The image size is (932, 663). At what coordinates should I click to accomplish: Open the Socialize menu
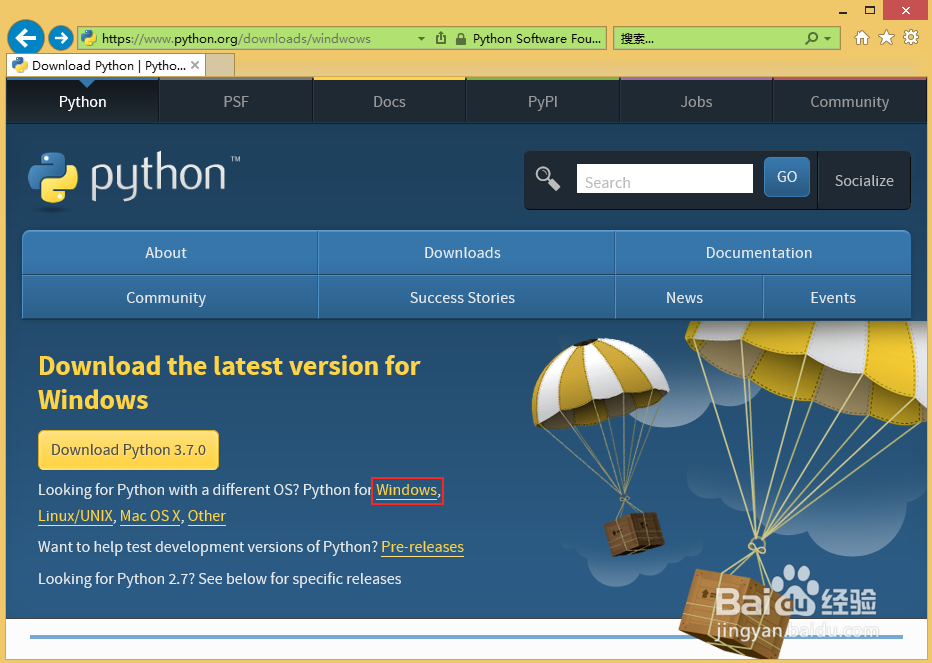coord(864,180)
